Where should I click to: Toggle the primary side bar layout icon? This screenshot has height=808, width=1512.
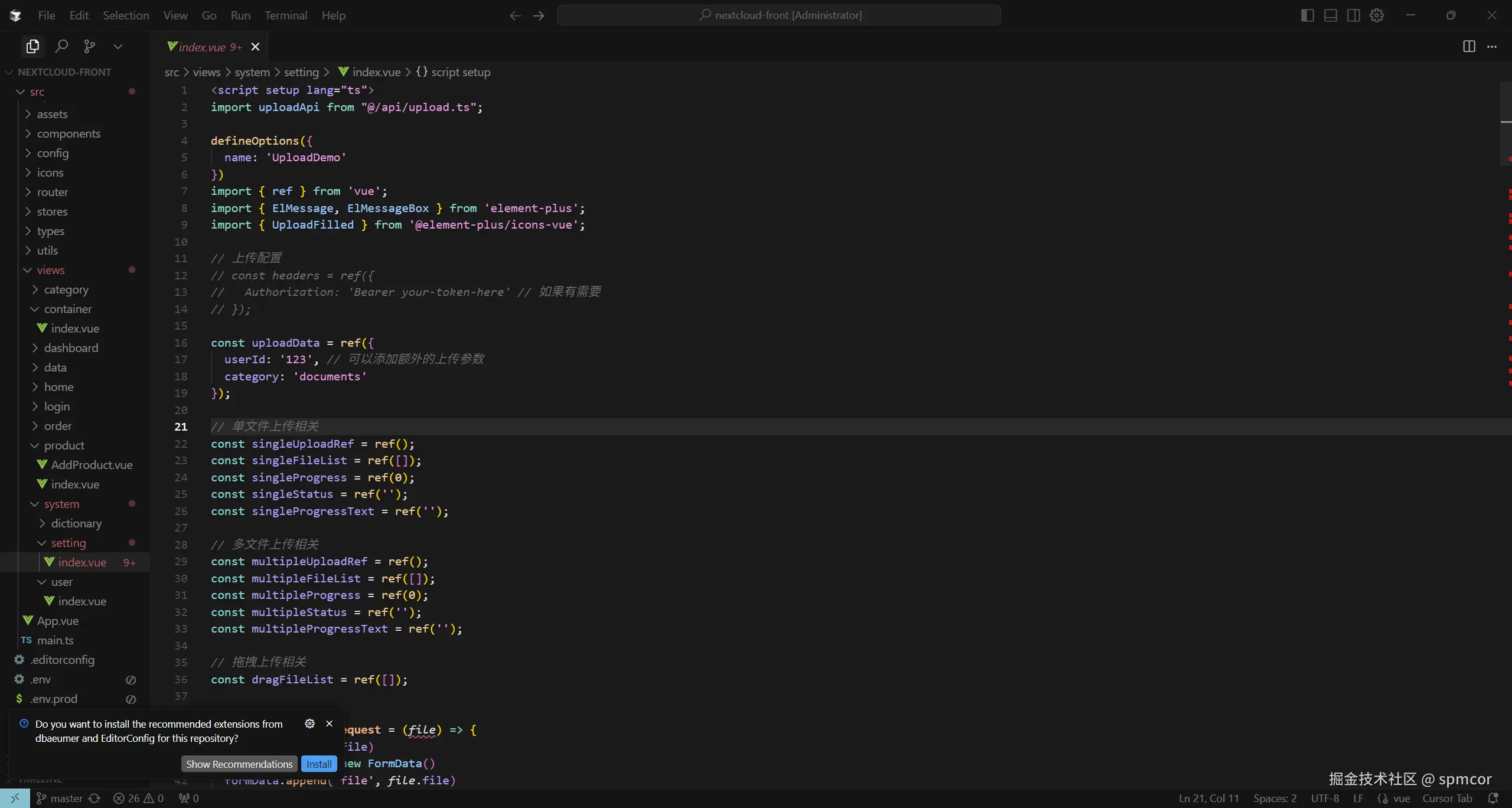[1307, 15]
